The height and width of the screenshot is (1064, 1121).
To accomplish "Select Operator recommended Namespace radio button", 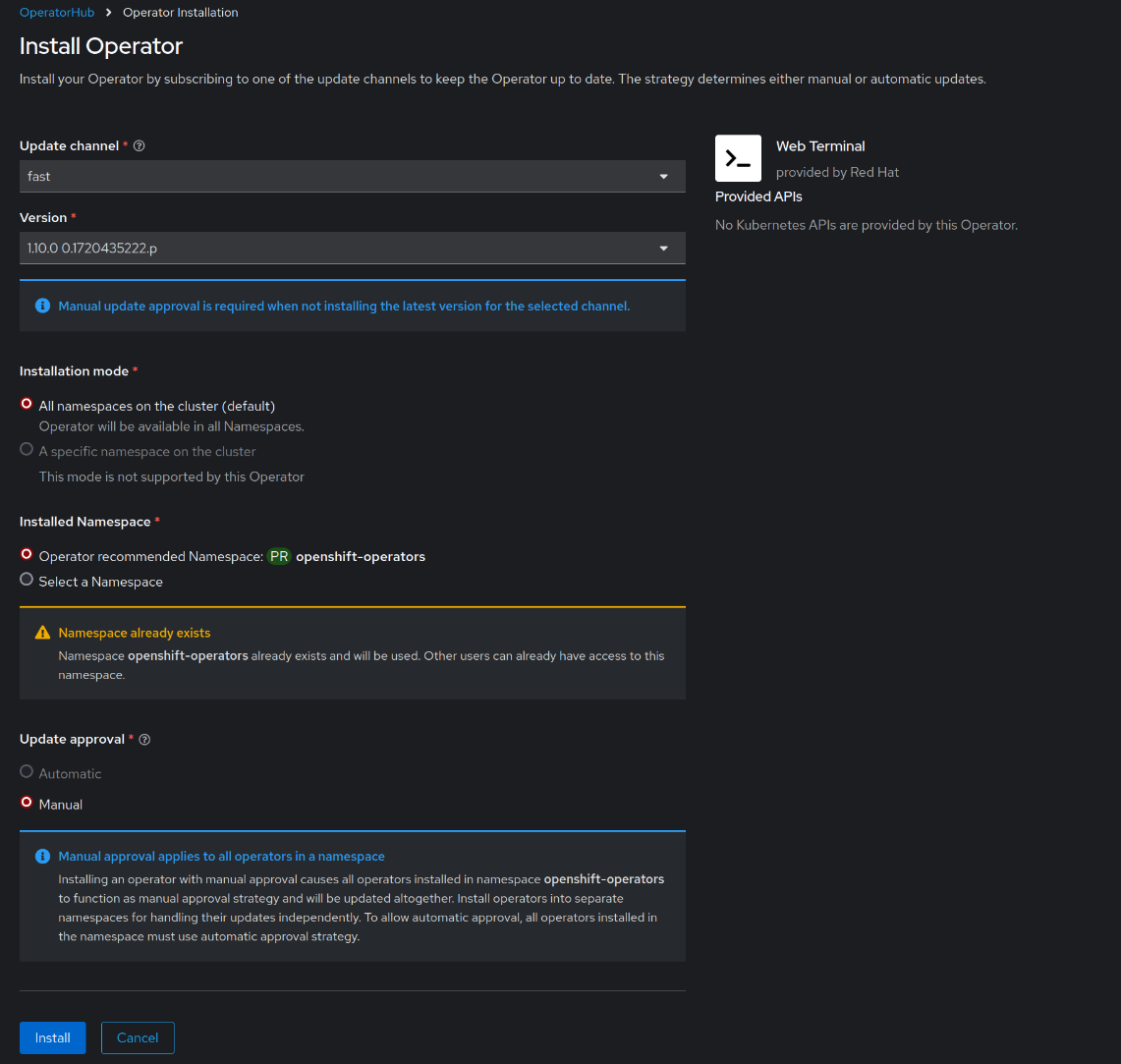I will (27, 555).
